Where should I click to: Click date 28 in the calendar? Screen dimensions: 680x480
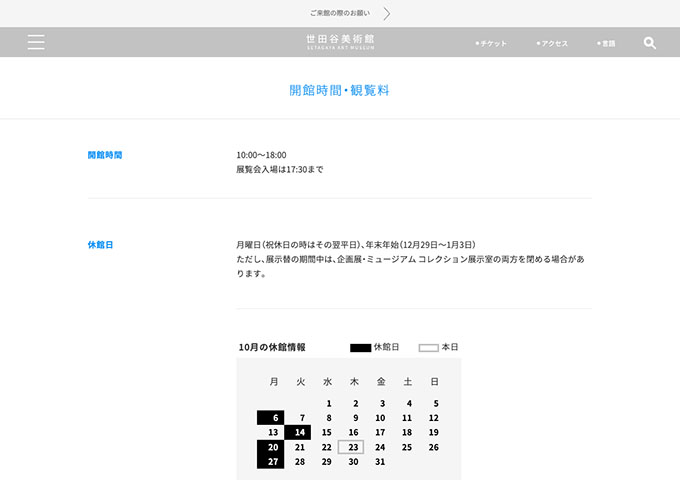tap(300, 461)
